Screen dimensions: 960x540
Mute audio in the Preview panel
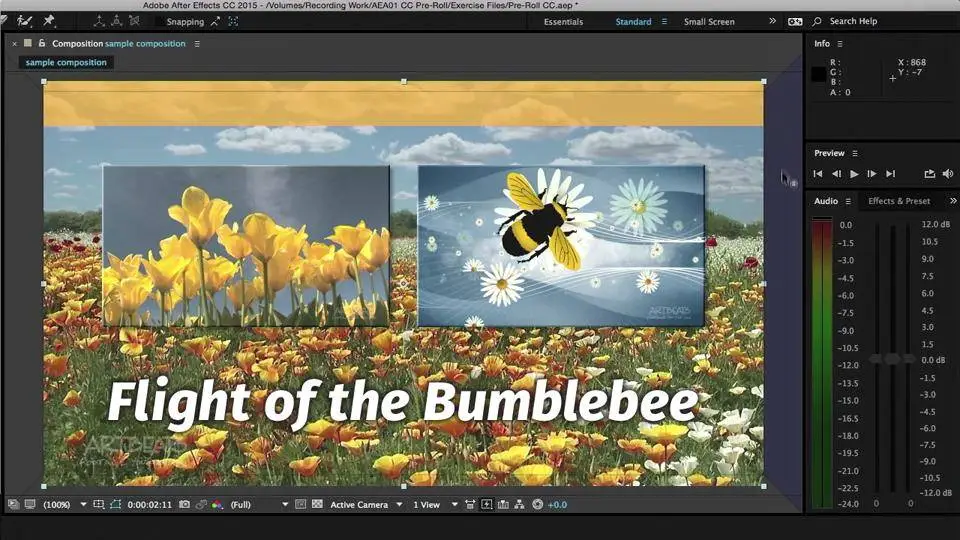[x=947, y=174]
